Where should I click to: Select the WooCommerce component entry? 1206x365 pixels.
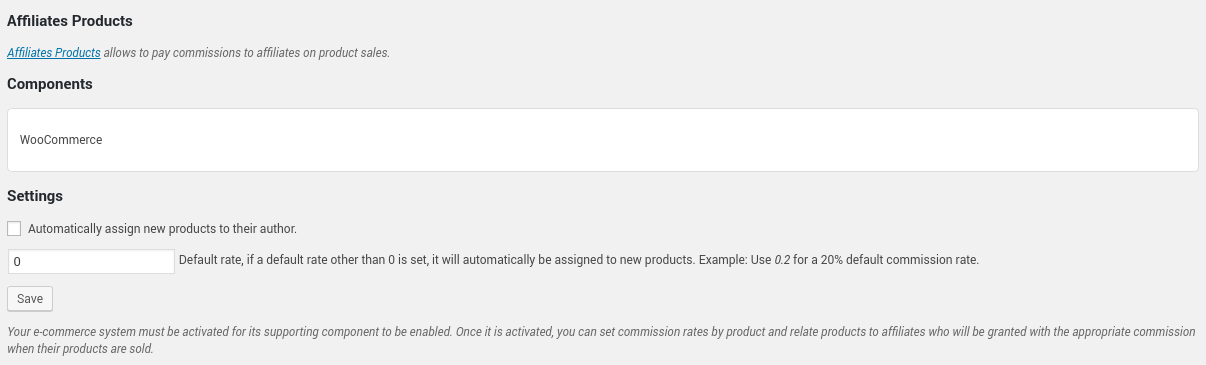pyautogui.click(x=61, y=140)
